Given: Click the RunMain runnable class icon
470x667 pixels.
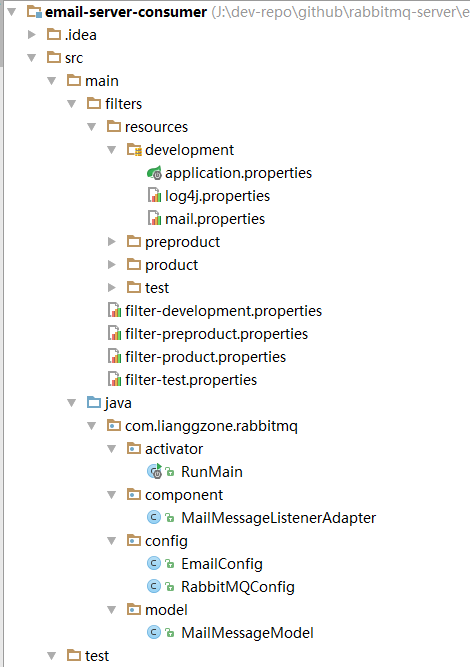Looking at the screenshot, I should pyautogui.click(x=154, y=471).
